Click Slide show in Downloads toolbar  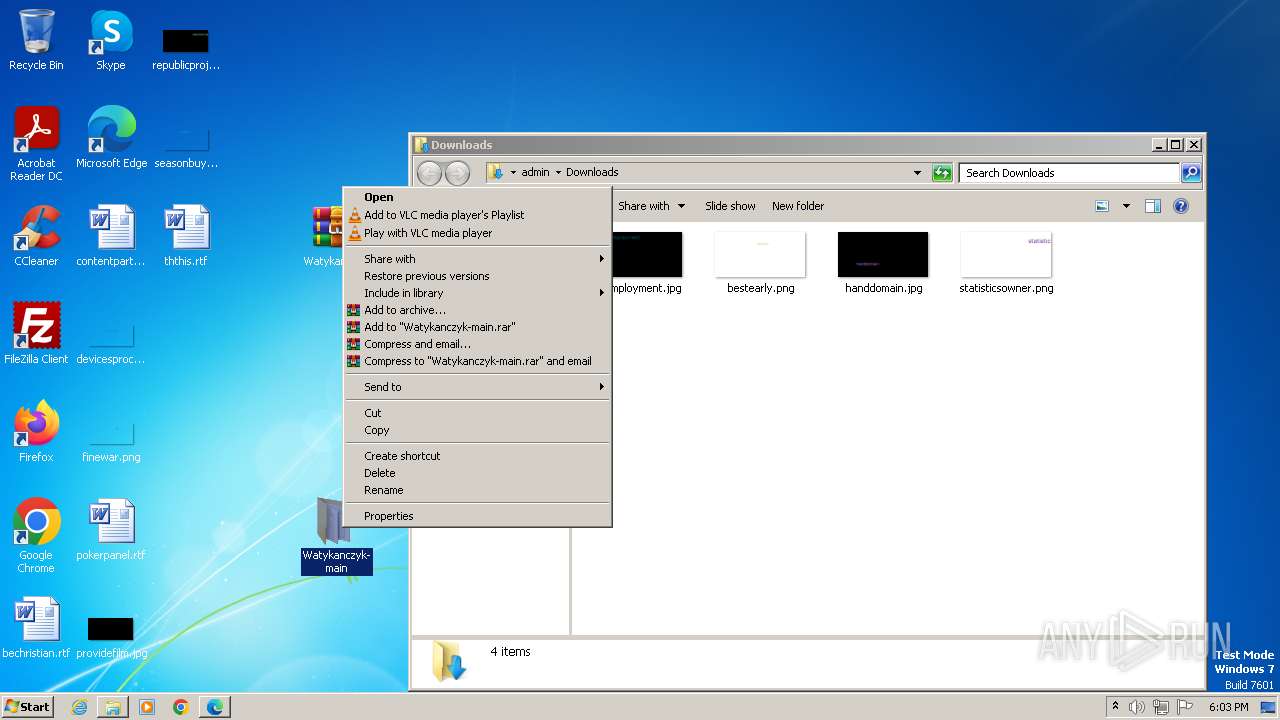tap(730, 206)
